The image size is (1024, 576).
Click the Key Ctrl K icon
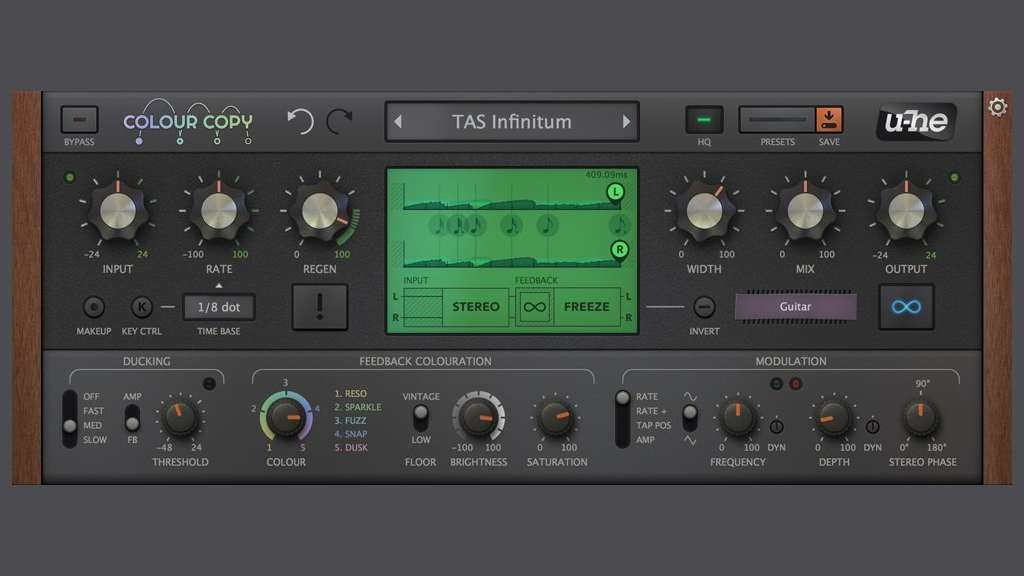(x=143, y=308)
